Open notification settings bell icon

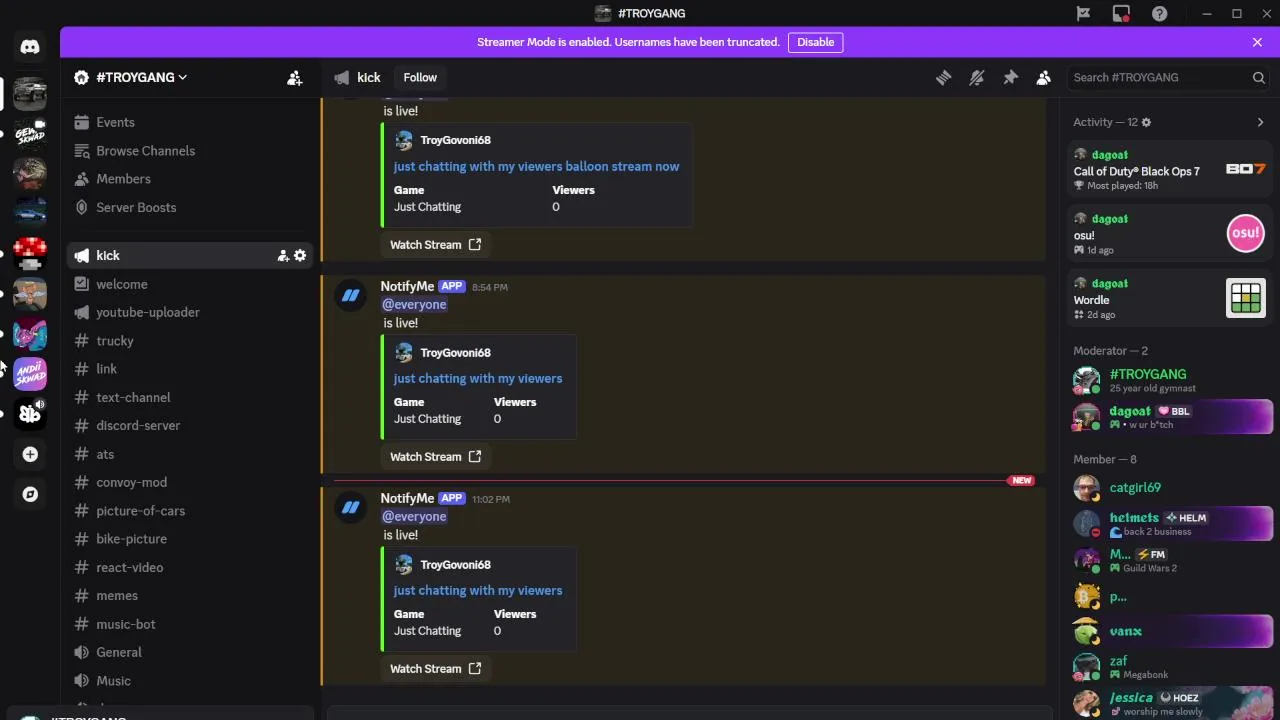[977, 77]
